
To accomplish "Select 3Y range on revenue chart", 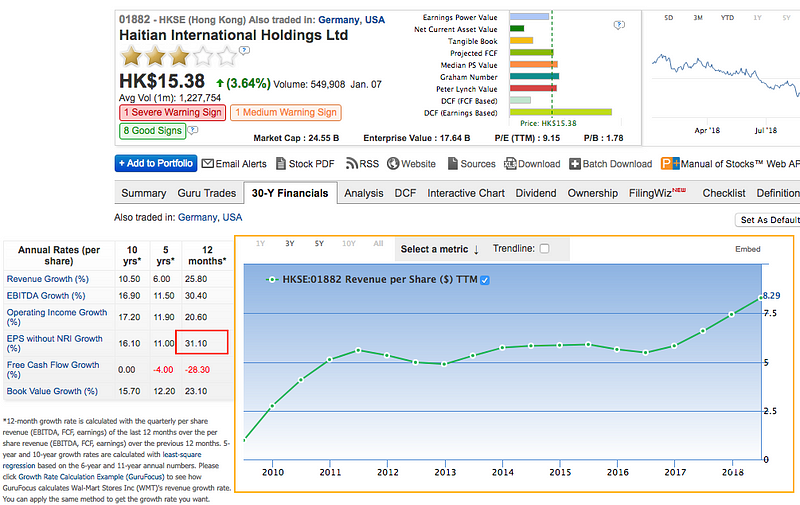I will pos(290,244).
